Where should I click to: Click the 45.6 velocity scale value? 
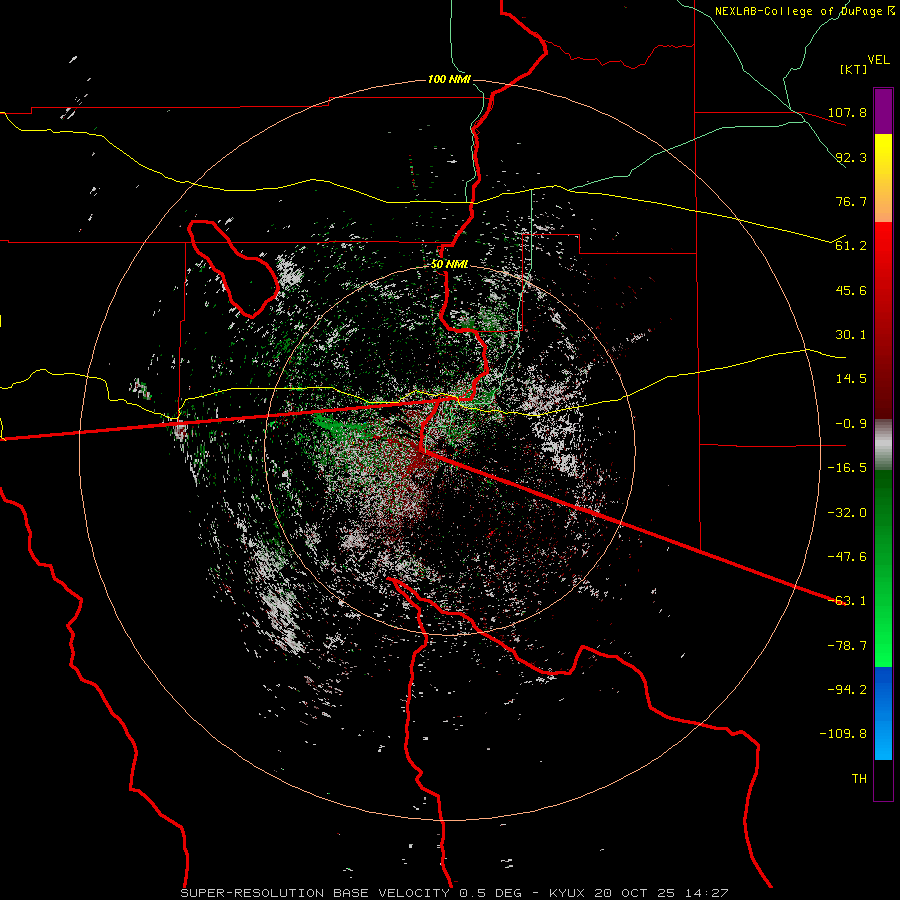coord(851,290)
